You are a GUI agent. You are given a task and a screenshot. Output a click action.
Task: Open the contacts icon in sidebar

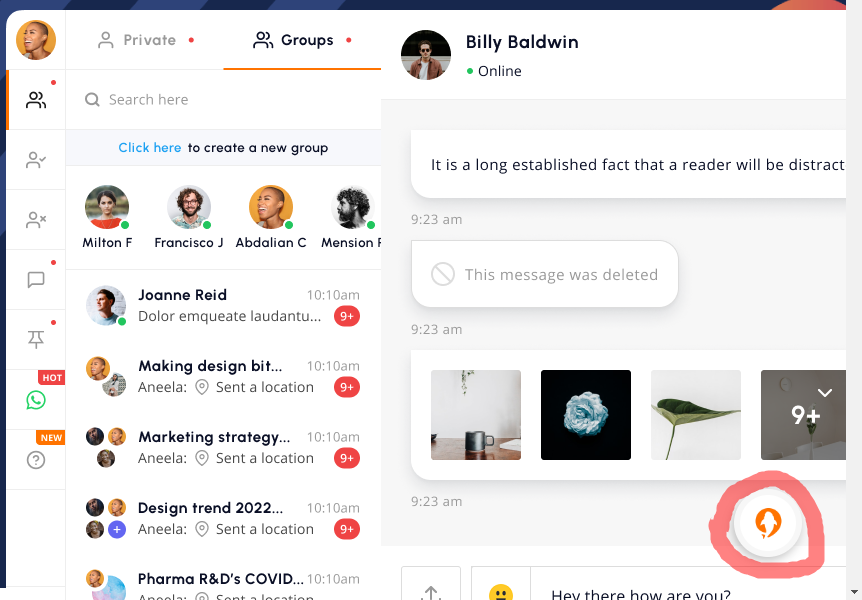point(36,100)
